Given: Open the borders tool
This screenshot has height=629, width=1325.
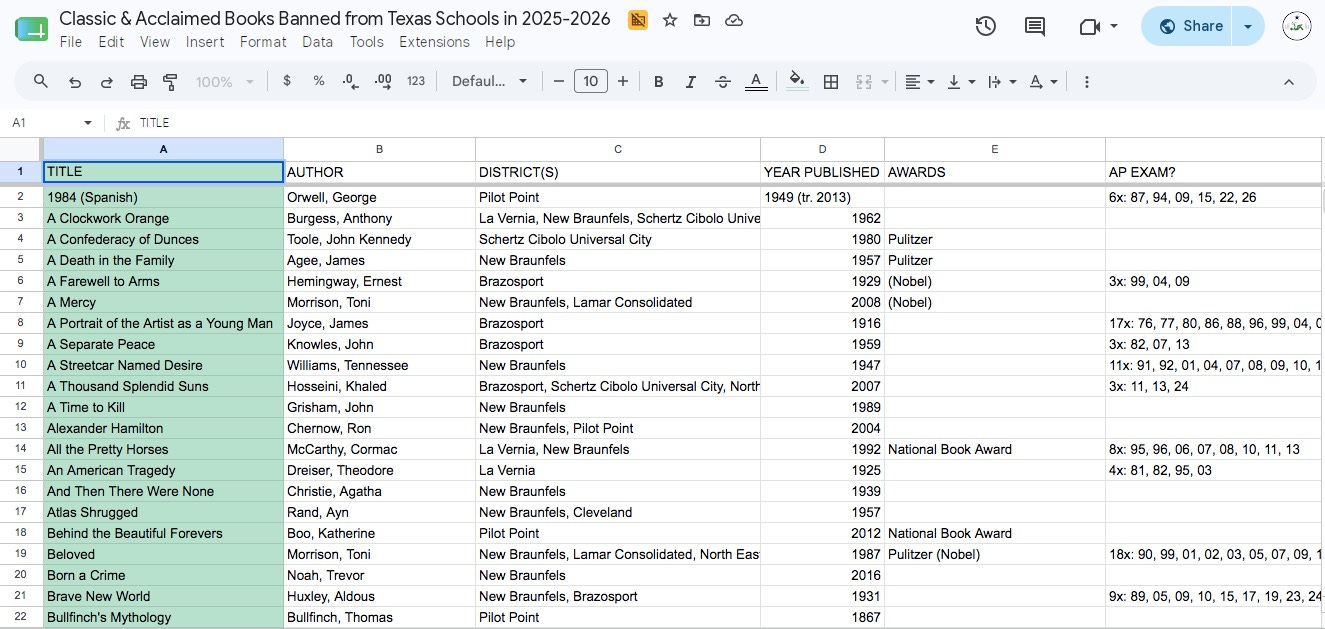Looking at the screenshot, I should [831, 82].
